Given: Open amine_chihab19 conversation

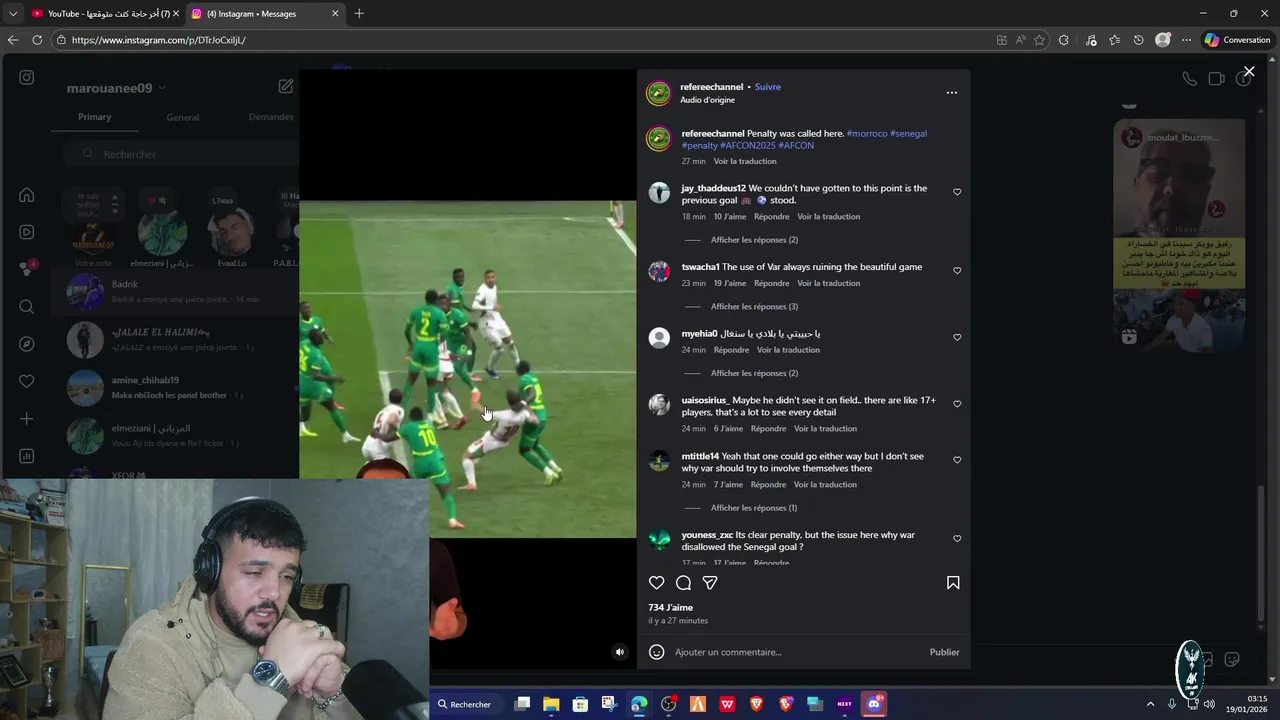Looking at the screenshot, I should point(174,388).
